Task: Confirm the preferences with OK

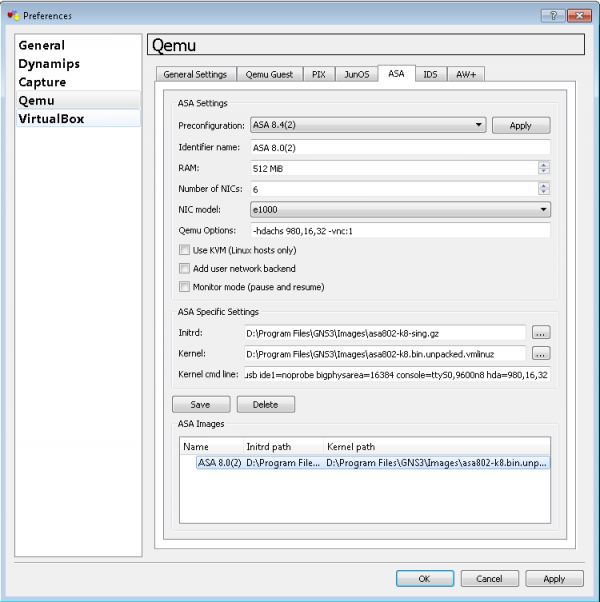Action: [x=425, y=579]
